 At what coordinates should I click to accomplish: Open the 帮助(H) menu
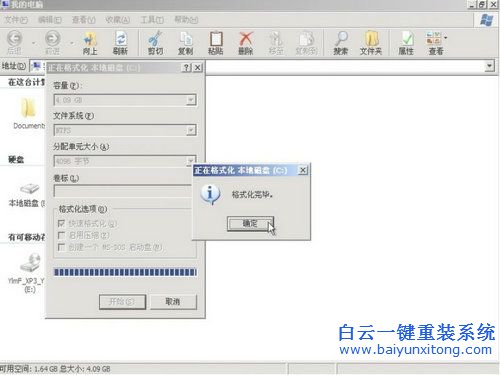point(186,20)
